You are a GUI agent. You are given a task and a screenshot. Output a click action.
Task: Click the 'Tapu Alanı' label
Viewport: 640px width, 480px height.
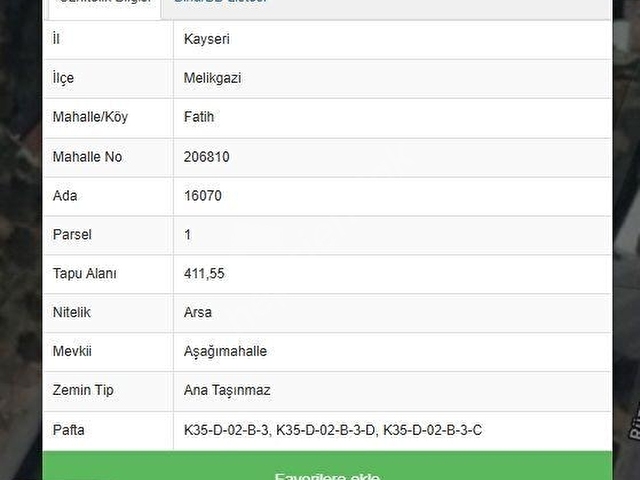pos(84,273)
